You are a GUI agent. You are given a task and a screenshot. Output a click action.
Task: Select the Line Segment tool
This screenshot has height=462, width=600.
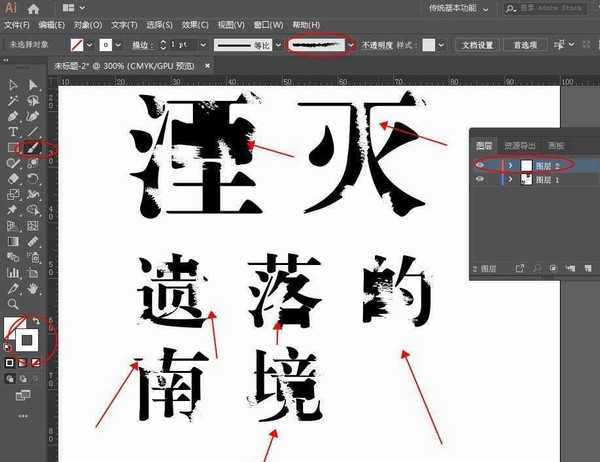(x=33, y=132)
